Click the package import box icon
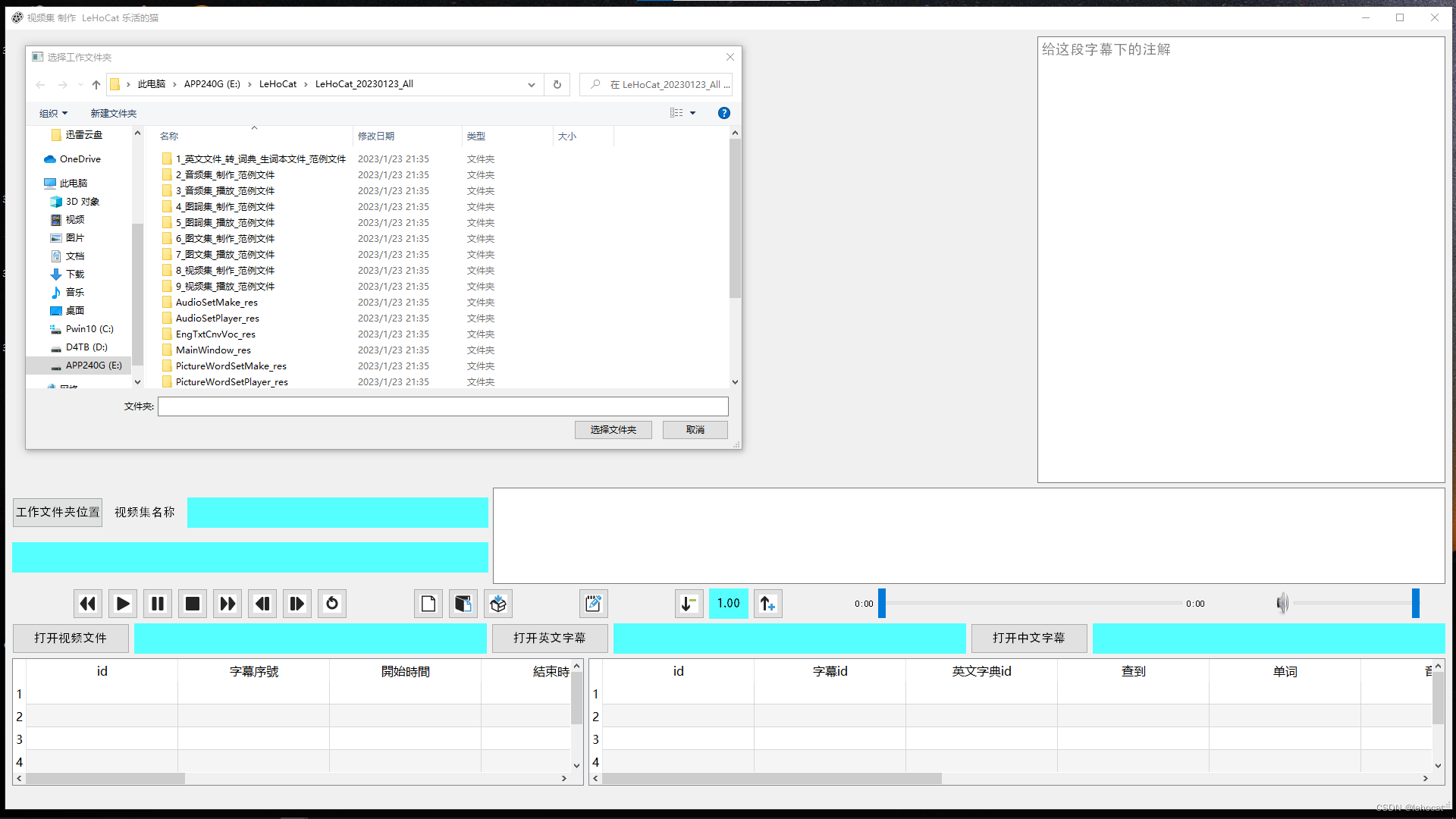Screen dimensions: 1456x819 [x=498, y=604]
